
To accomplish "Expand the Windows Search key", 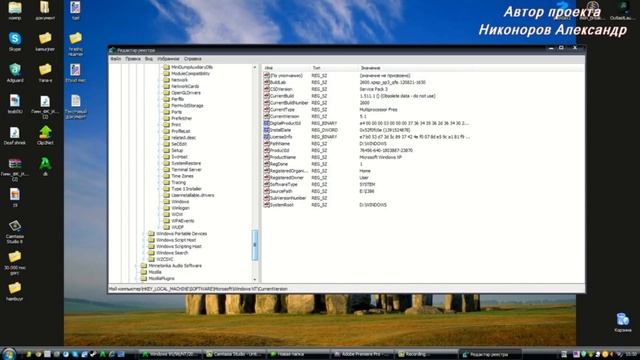I will coord(144,253).
